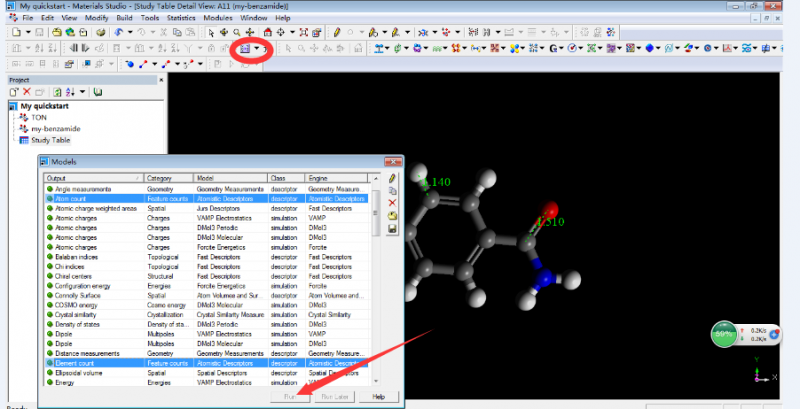Open dropdown arrow beside New document icon
The image size is (800, 409).
tap(28, 33)
